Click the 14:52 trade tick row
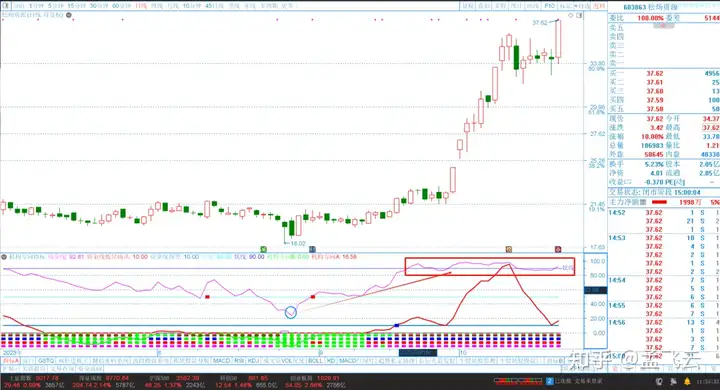 [x=664, y=213]
